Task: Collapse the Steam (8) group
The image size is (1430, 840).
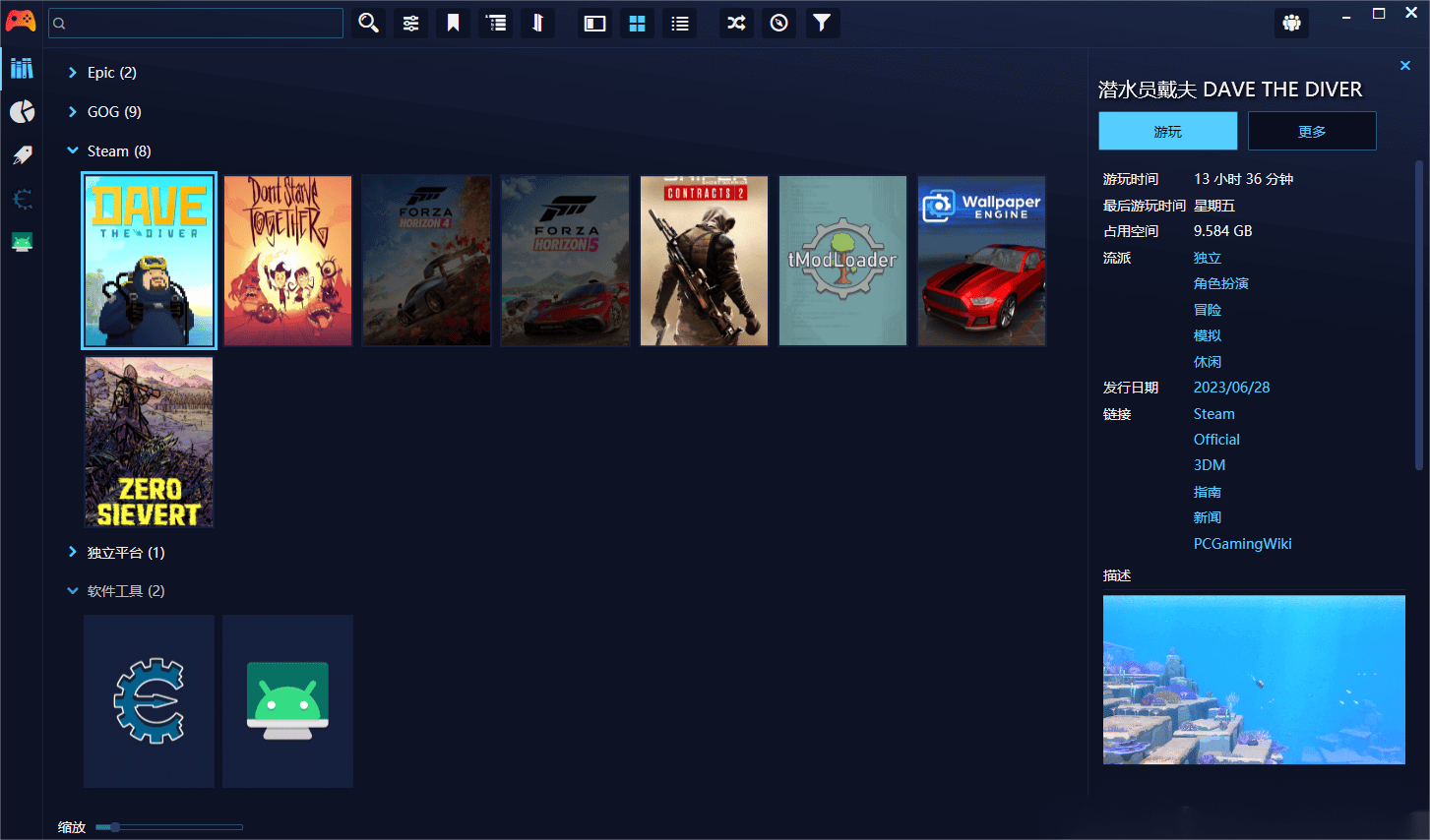Action: pyautogui.click(x=72, y=150)
